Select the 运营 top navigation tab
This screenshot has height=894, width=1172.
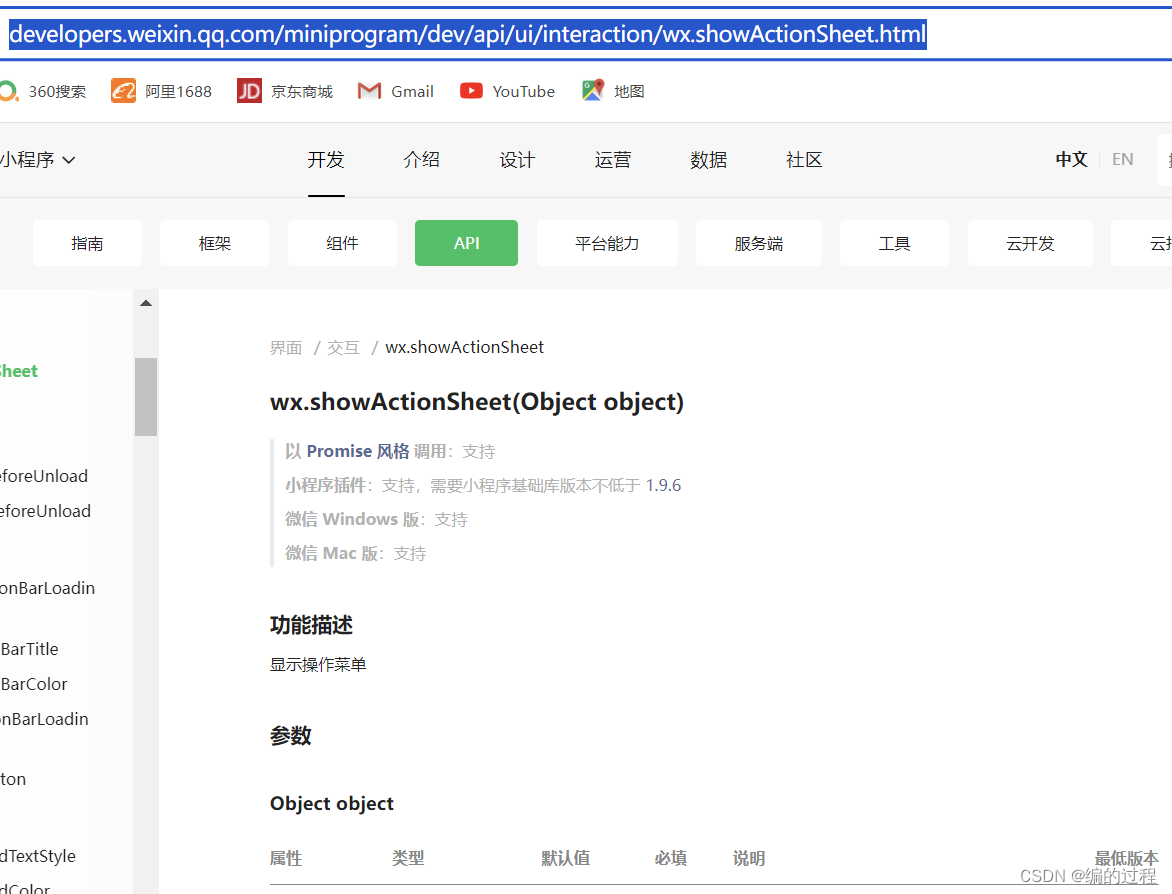[x=613, y=160]
